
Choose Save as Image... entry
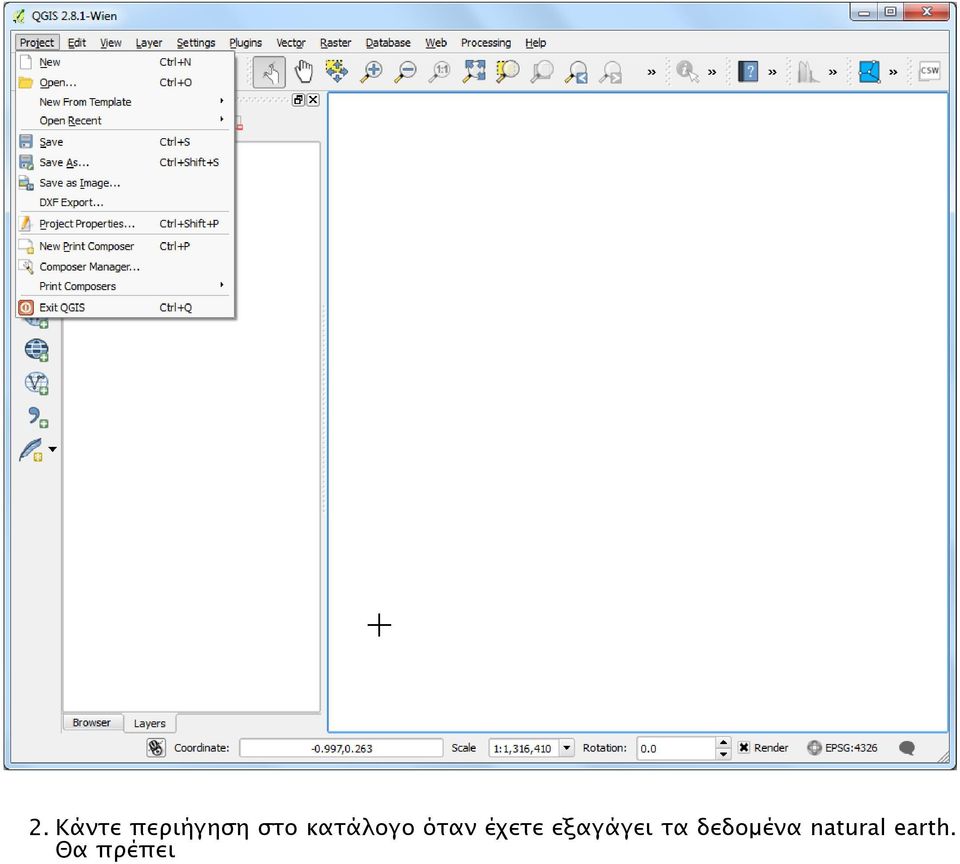pyautogui.click(x=125, y=182)
